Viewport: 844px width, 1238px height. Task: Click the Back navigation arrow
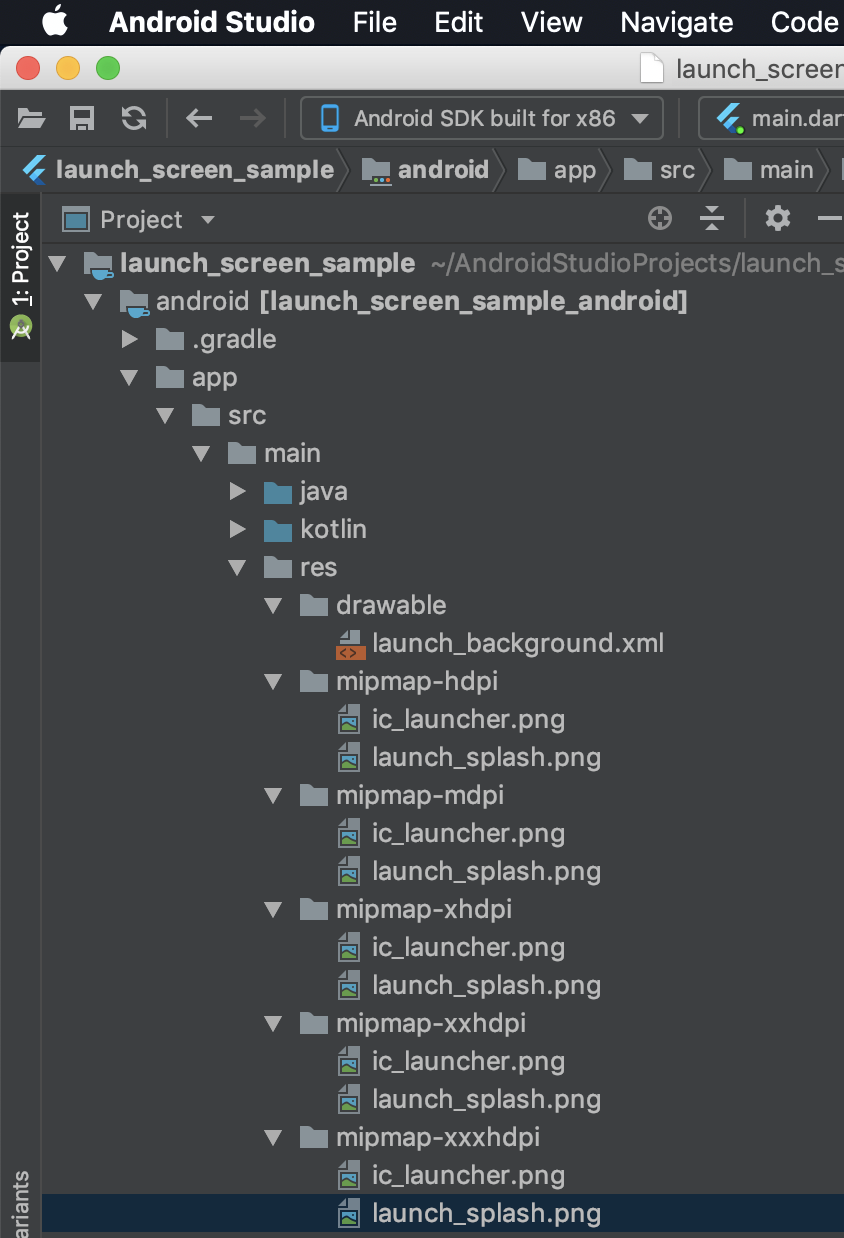tap(199, 119)
